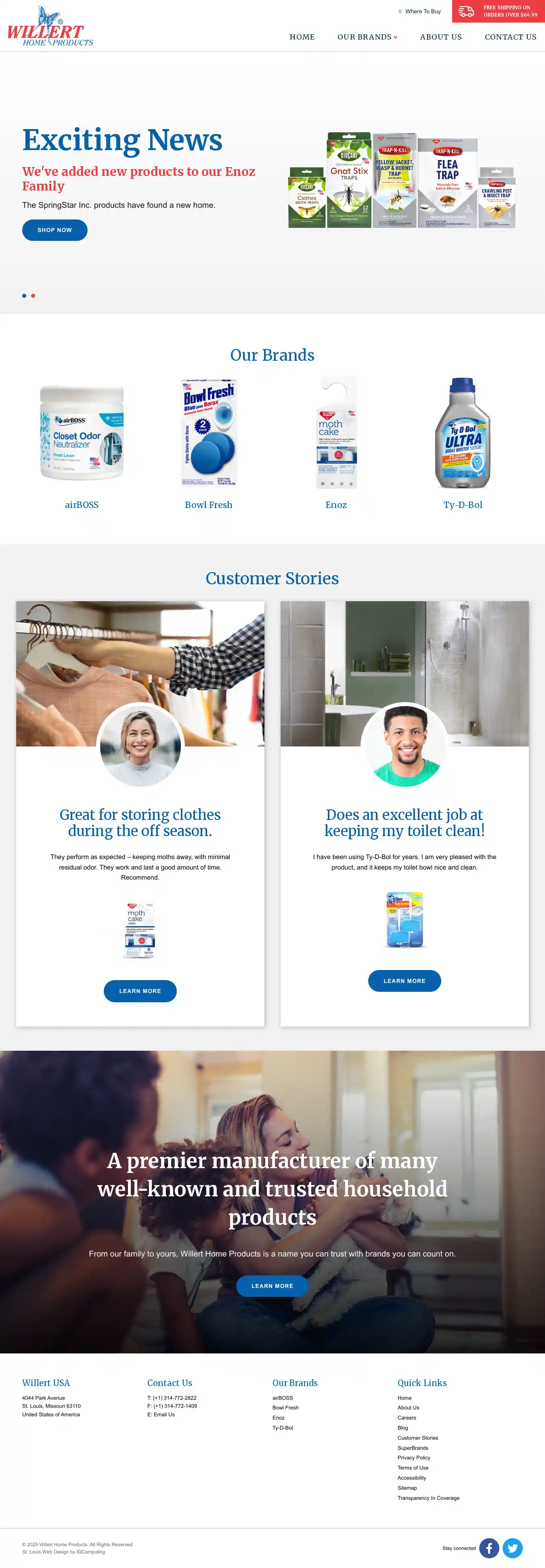
Task: Open Careers link in Quick Links
Action: (x=407, y=1417)
